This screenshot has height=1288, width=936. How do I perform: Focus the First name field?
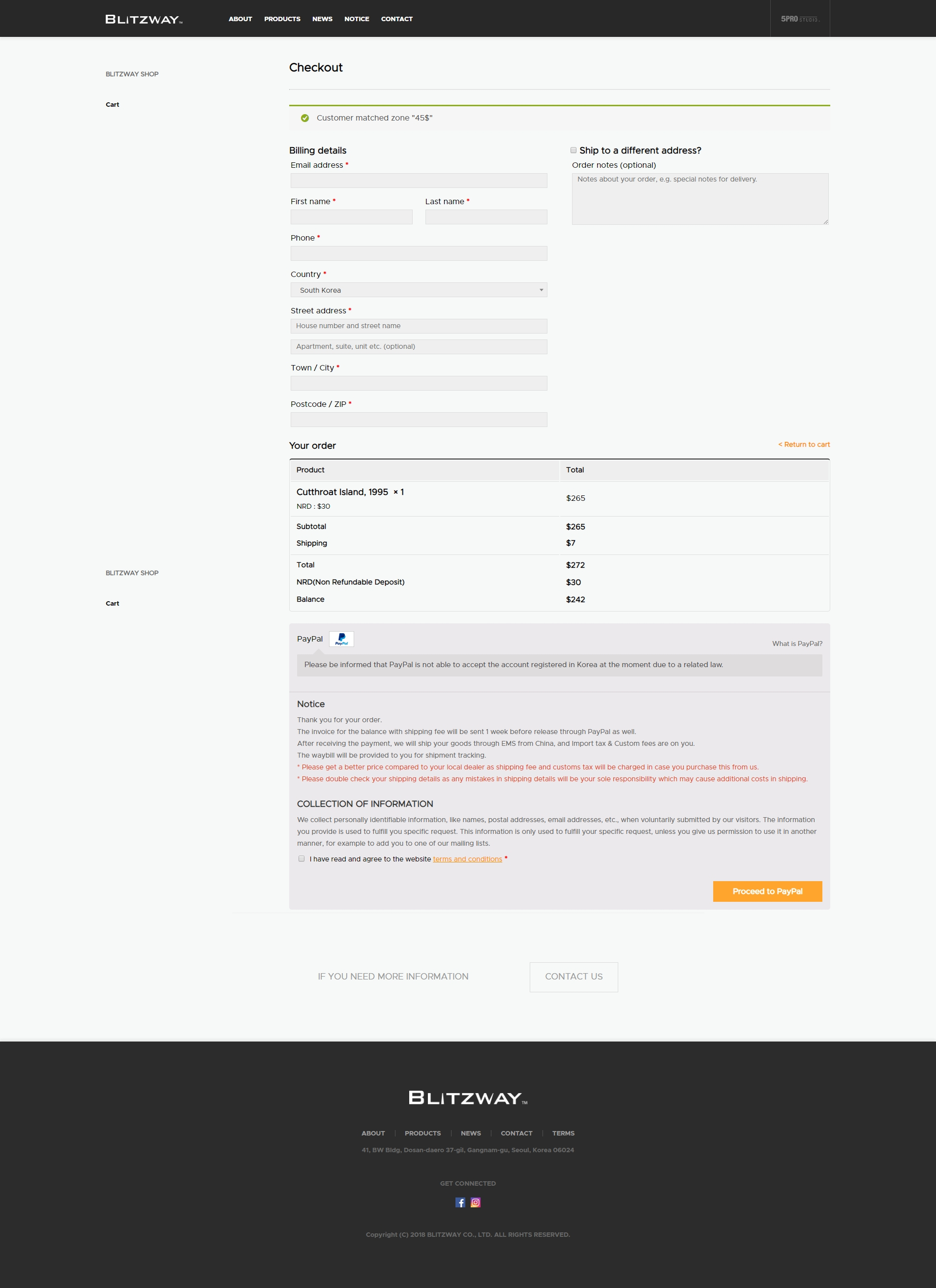[x=351, y=217]
